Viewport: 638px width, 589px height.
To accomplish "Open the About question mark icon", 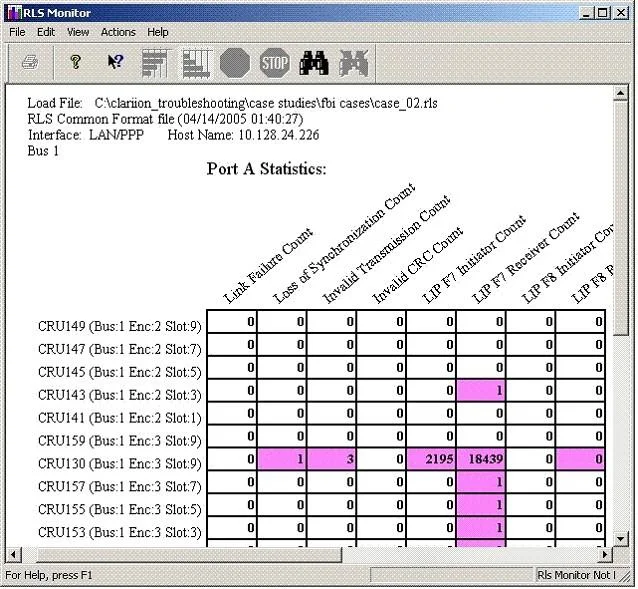I will point(75,62).
